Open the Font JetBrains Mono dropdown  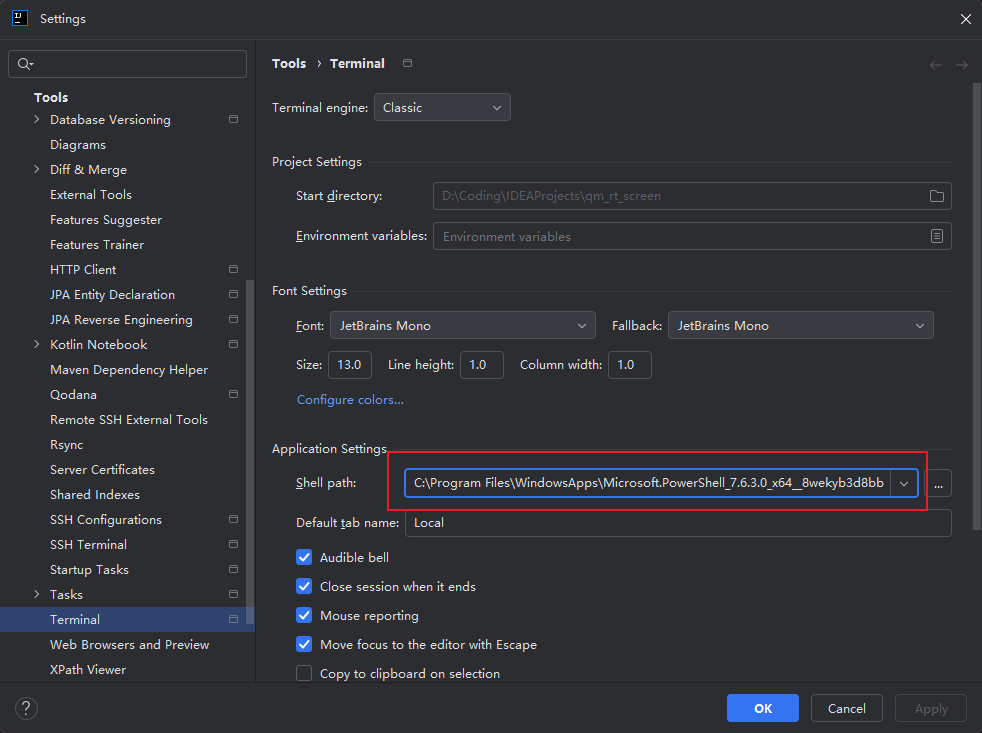tap(463, 326)
